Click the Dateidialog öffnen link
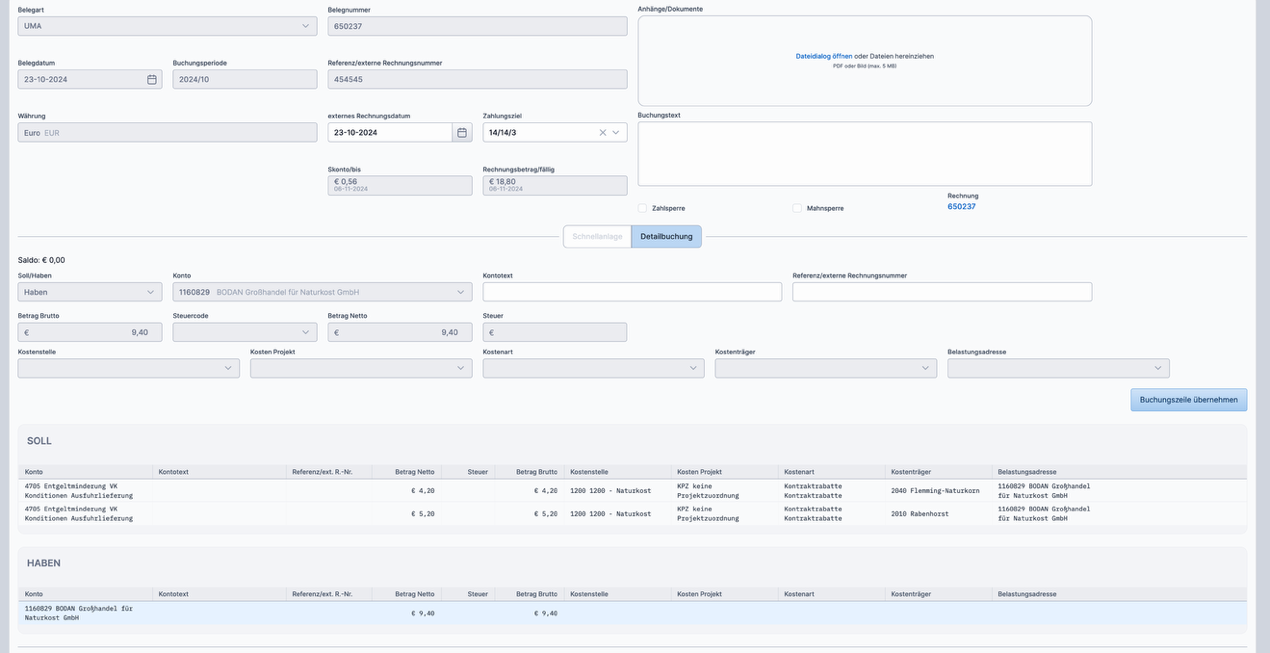1270x653 pixels. (x=823, y=56)
